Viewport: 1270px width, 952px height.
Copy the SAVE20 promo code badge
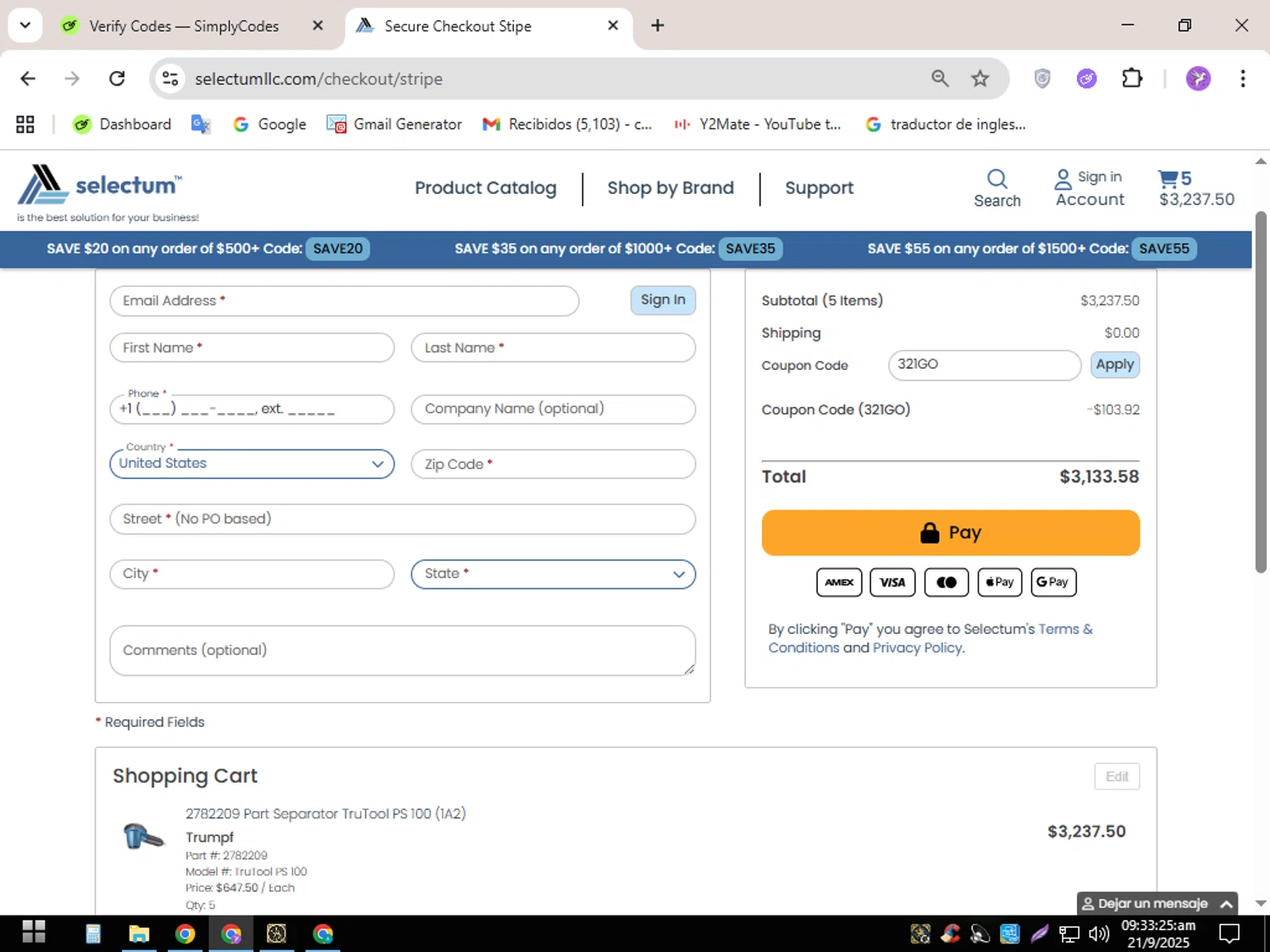(338, 249)
